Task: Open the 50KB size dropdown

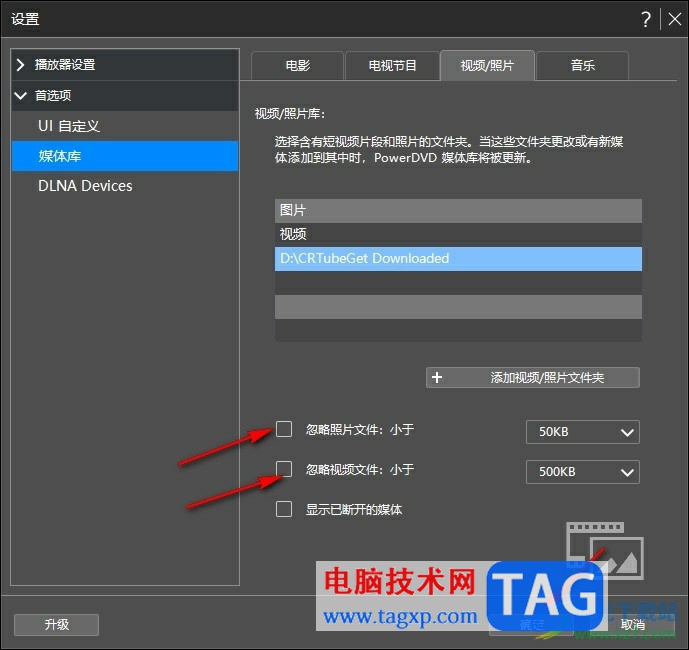Action: click(x=583, y=432)
